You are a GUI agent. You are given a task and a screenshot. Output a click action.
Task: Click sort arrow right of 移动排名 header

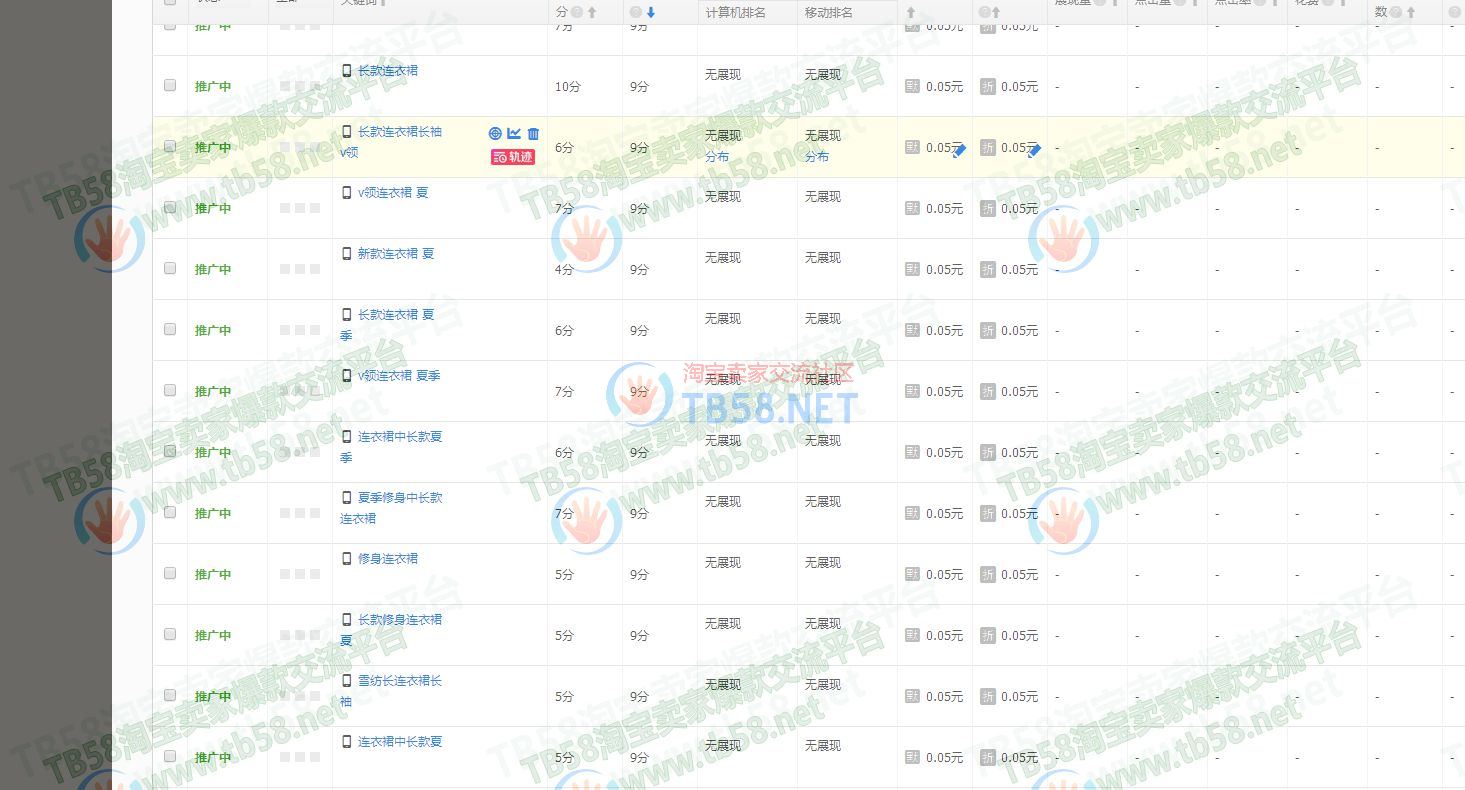[910, 12]
